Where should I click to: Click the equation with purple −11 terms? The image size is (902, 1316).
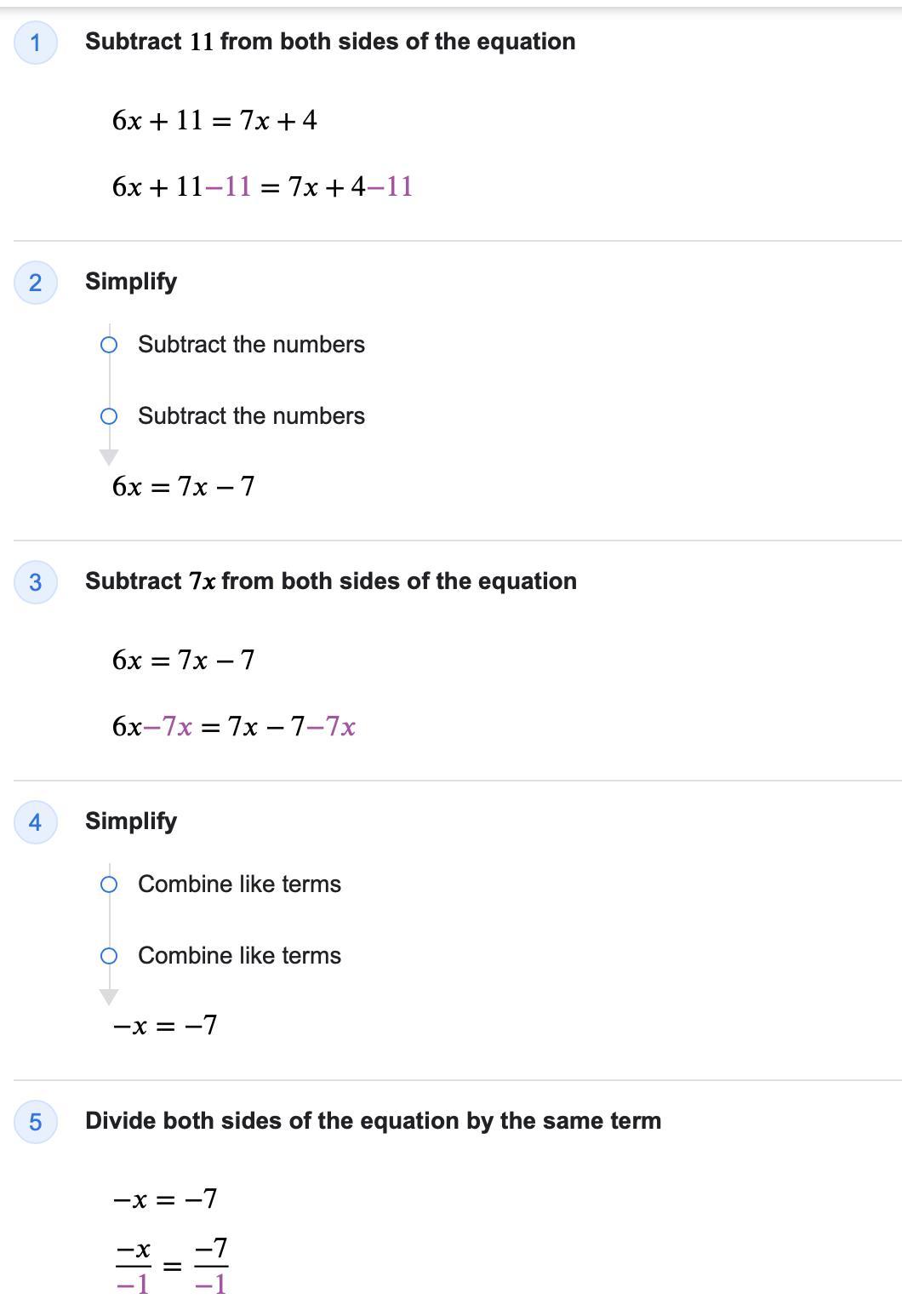[262, 186]
